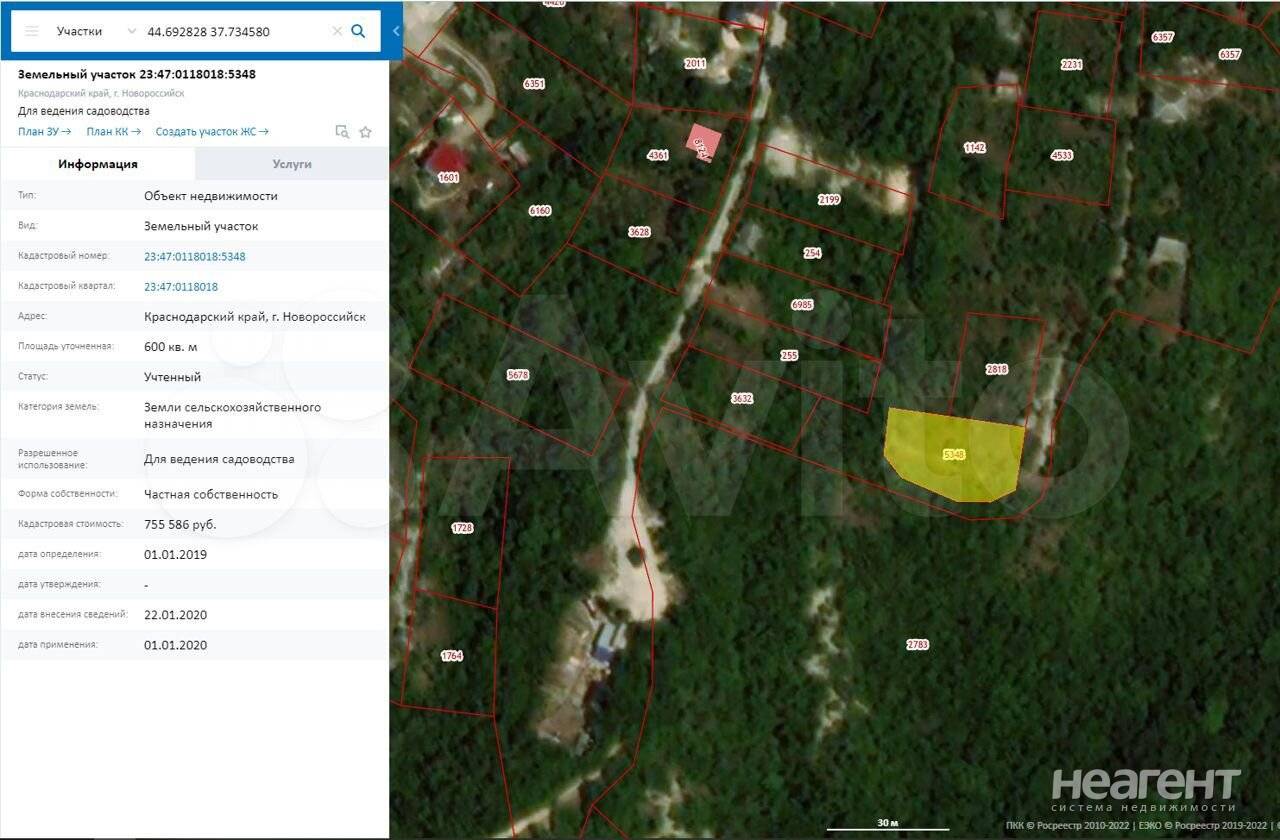Click the zoom-to-parcel icon beside star
This screenshot has height=840, width=1280.
click(x=342, y=132)
